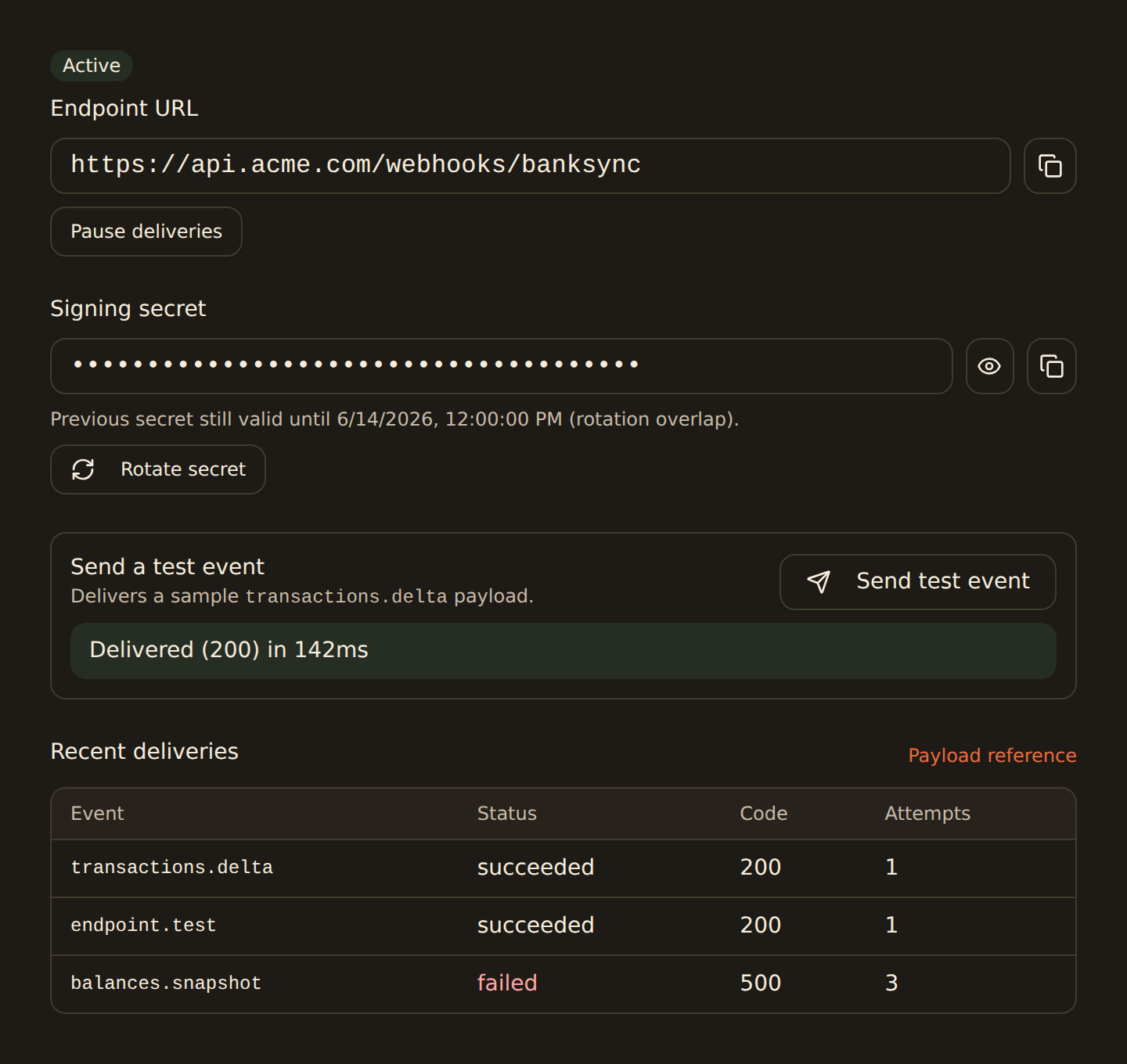Screen dimensions: 1127x1064
Task: Focus the endpoint URL field
Action: [531, 166]
